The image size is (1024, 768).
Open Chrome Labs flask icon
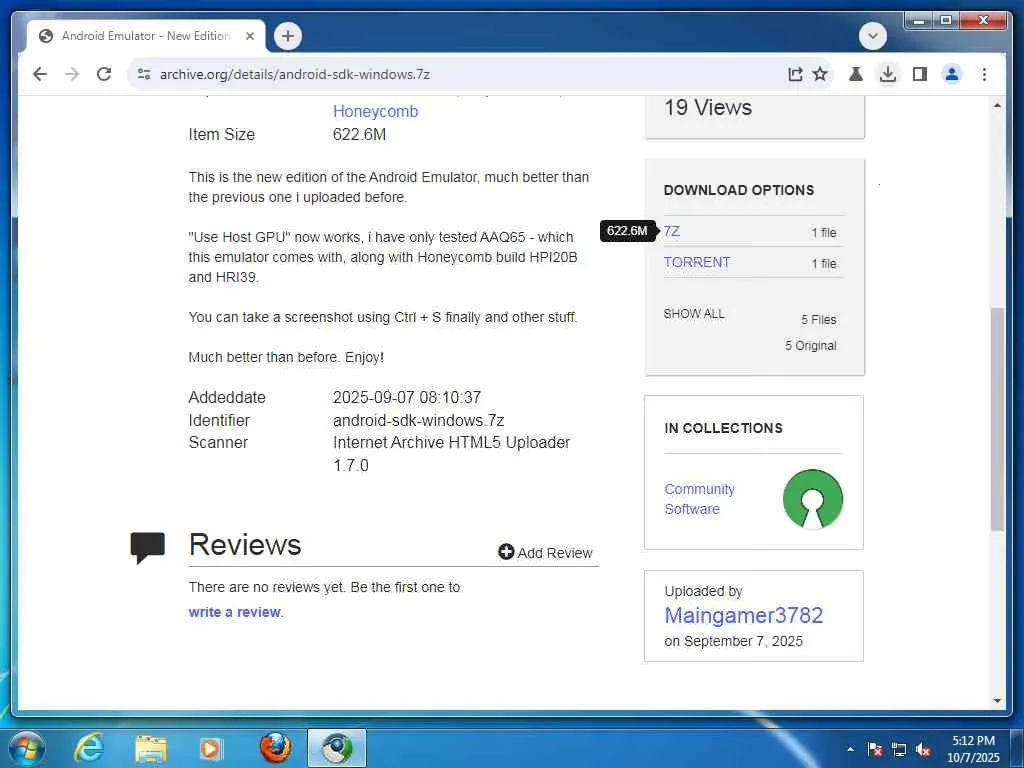point(856,74)
